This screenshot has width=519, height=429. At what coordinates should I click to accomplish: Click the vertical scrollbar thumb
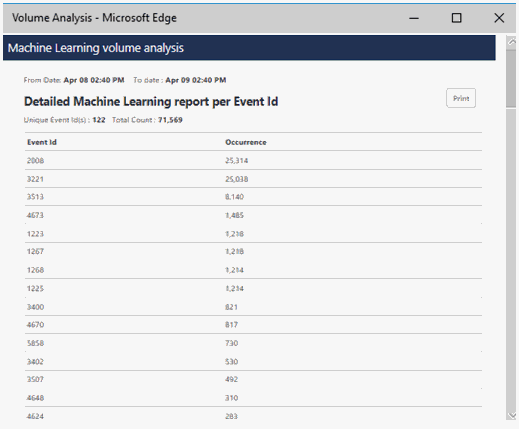(x=511, y=78)
